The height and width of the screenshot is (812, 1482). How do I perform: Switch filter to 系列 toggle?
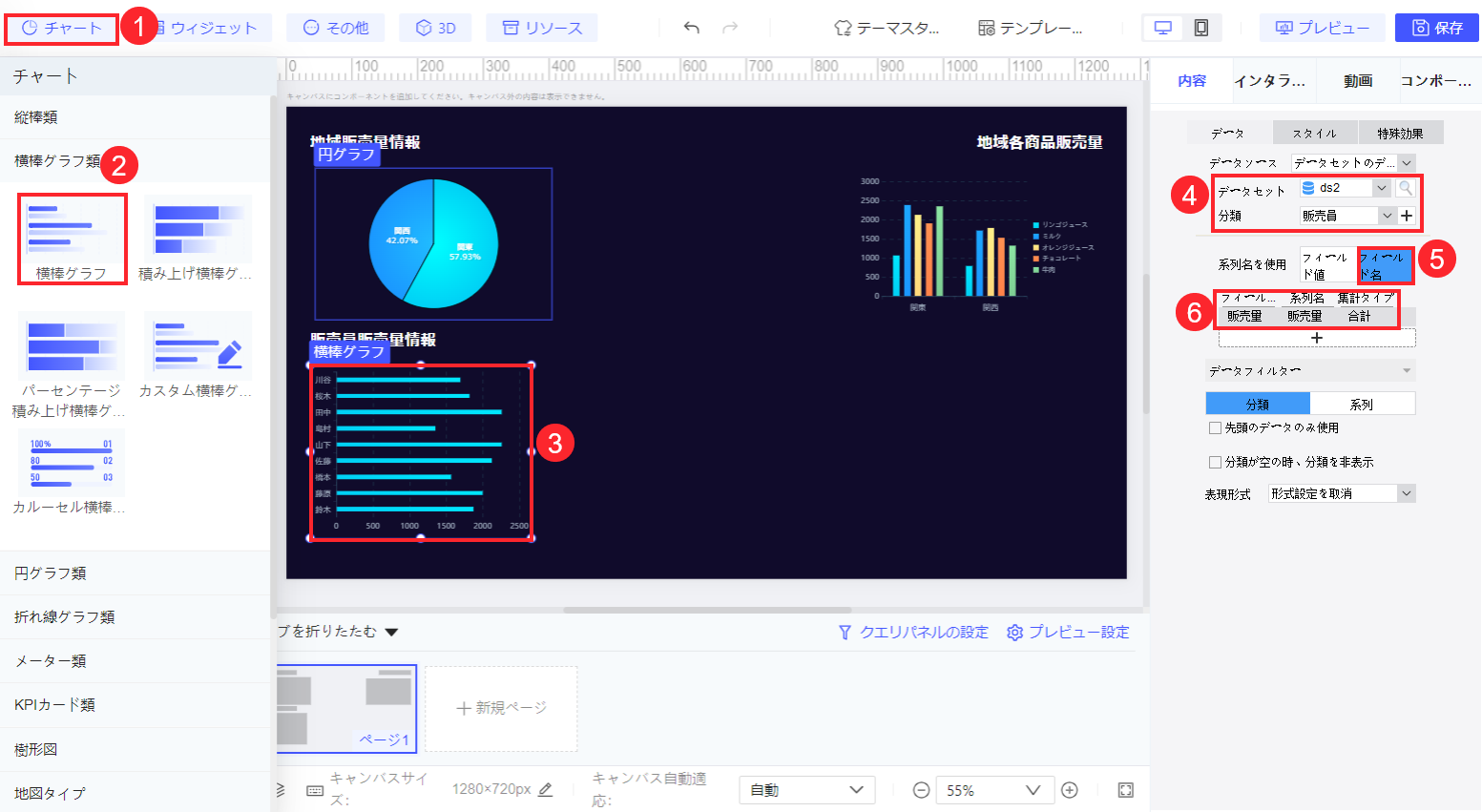(1362, 404)
